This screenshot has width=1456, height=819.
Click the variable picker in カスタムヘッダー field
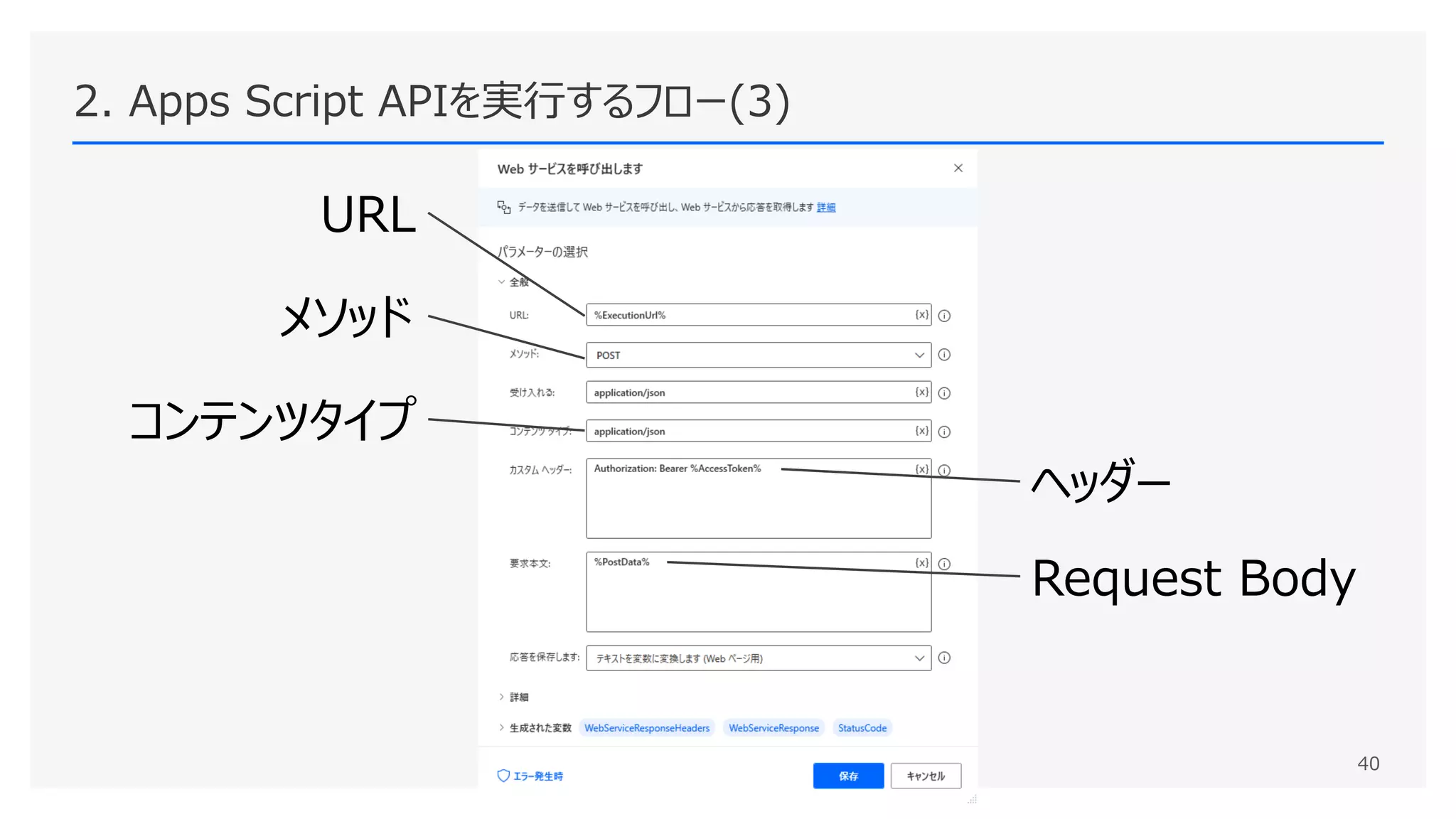pos(921,469)
